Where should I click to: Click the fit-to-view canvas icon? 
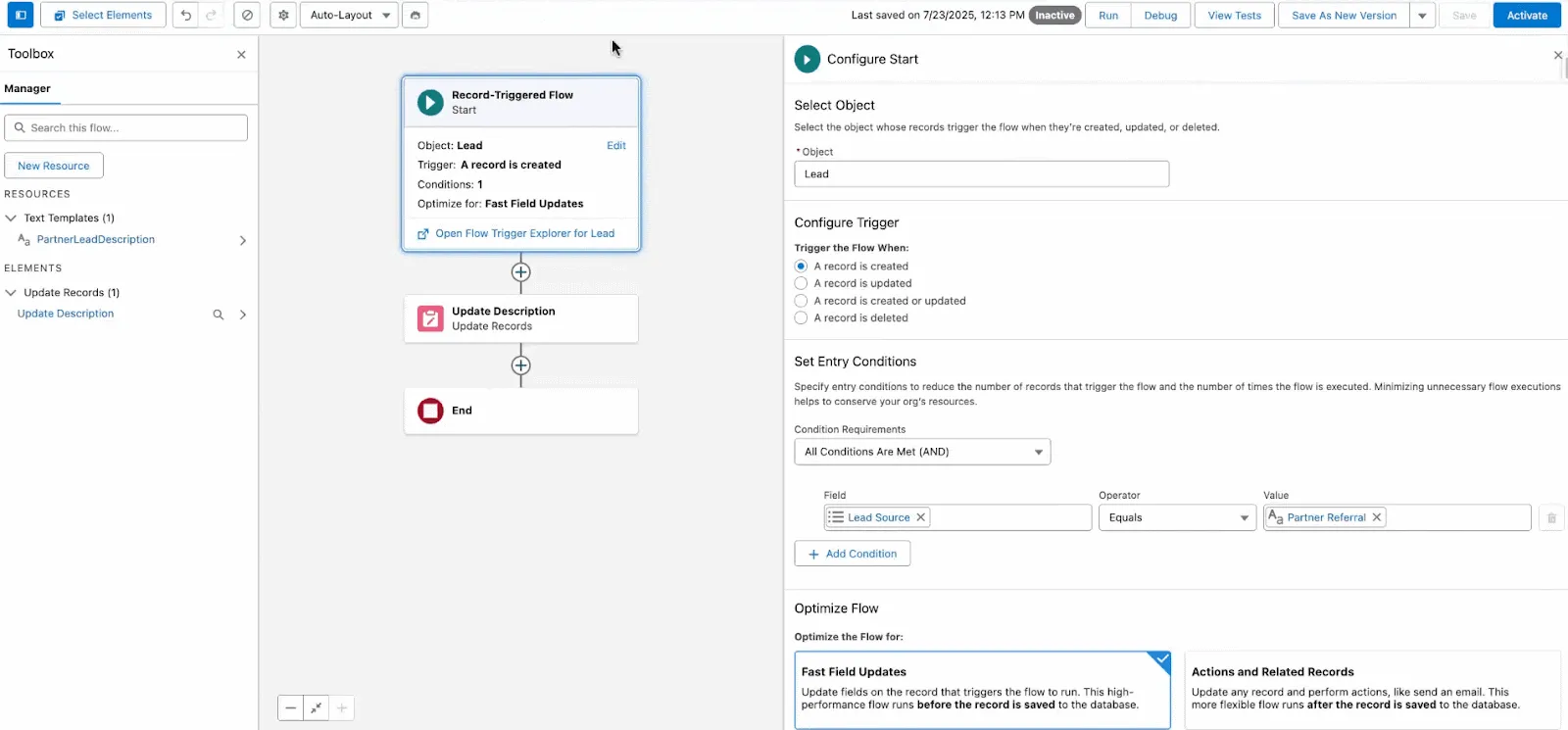(x=316, y=707)
